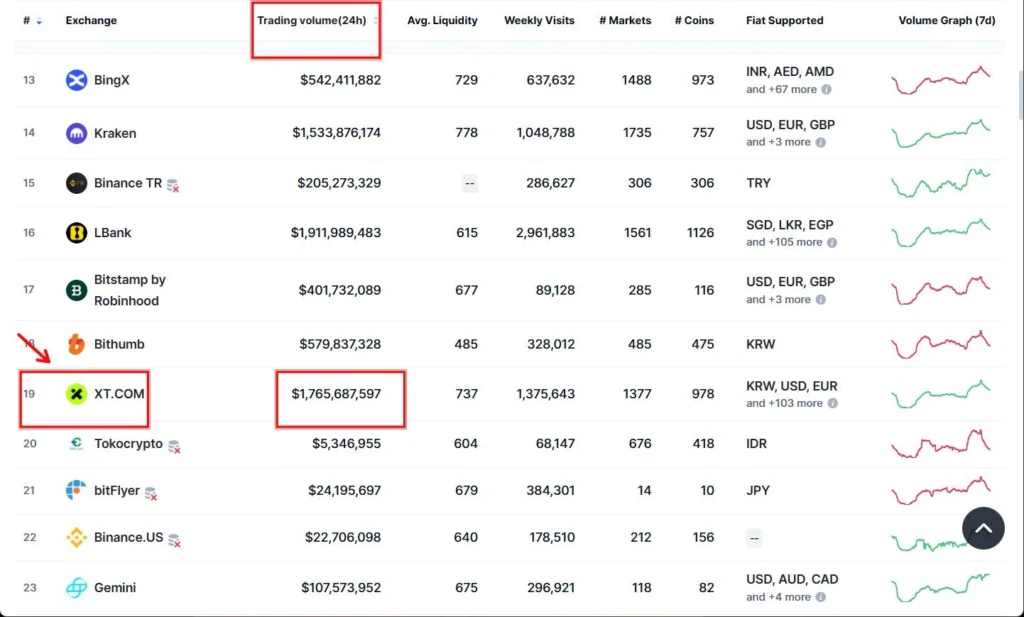Open the Gemini exchange link
Image resolution: width=1024 pixels, height=617 pixels.
coord(115,588)
